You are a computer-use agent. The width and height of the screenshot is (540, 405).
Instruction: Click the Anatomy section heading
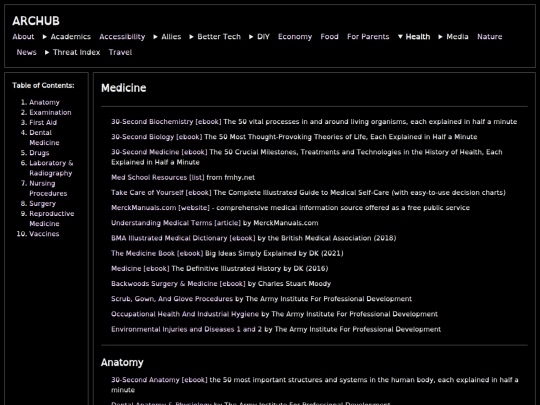point(122,362)
